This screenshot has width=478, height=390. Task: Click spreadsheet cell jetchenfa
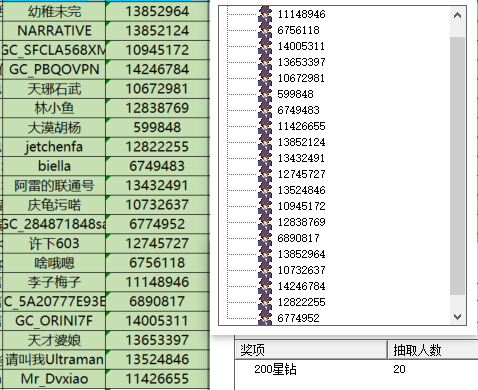coord(54,147)
